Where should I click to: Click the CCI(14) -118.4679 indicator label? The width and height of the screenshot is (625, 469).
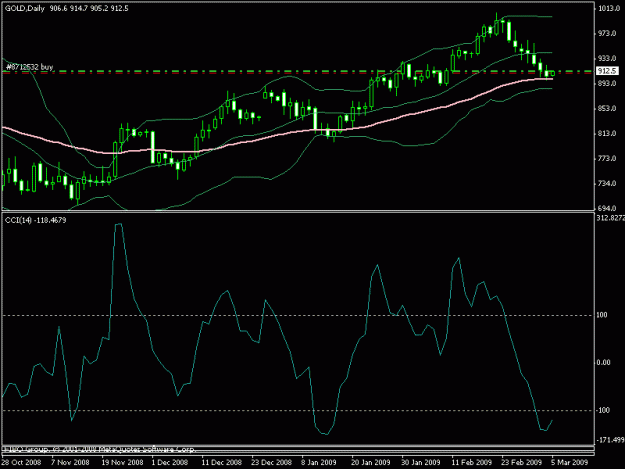(x=35, y=220)
